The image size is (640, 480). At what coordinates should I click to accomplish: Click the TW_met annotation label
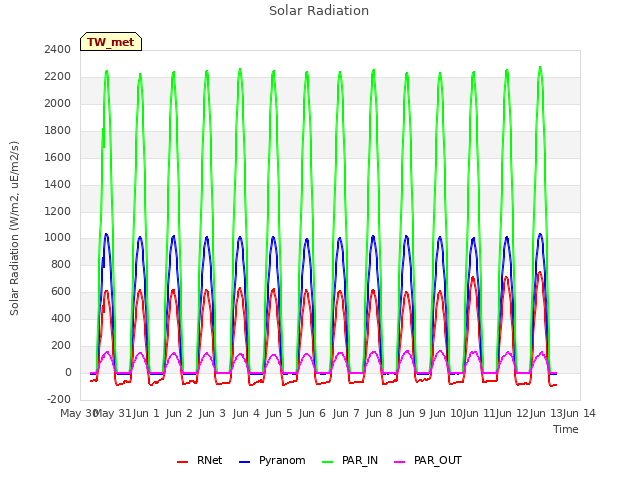click(x=111, y=42)
